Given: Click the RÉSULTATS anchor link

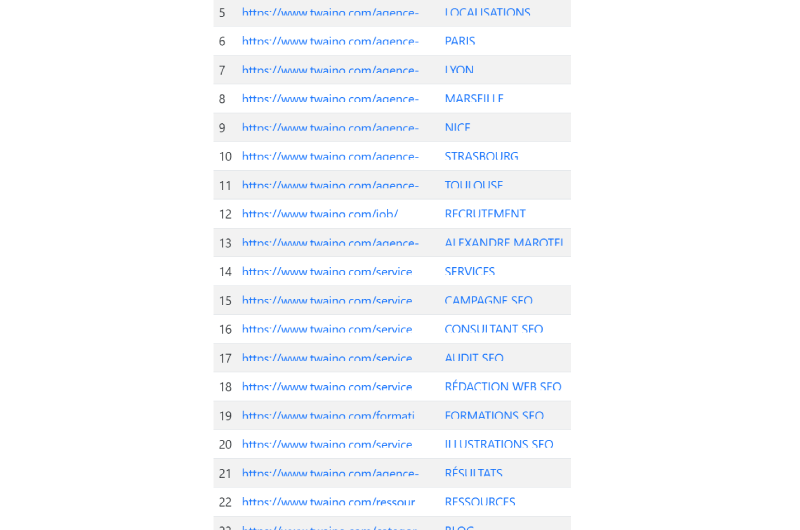Looking at the screenshot, I should coord(473,473).
